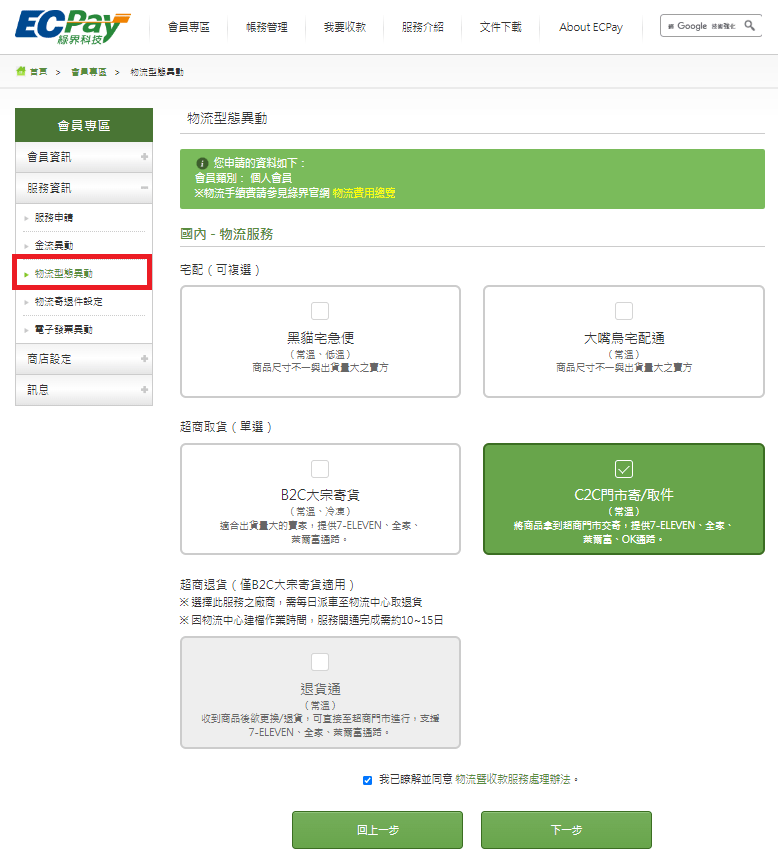
Task: Select 物流型態異動 in sidebar
Action: click(64, 273)
